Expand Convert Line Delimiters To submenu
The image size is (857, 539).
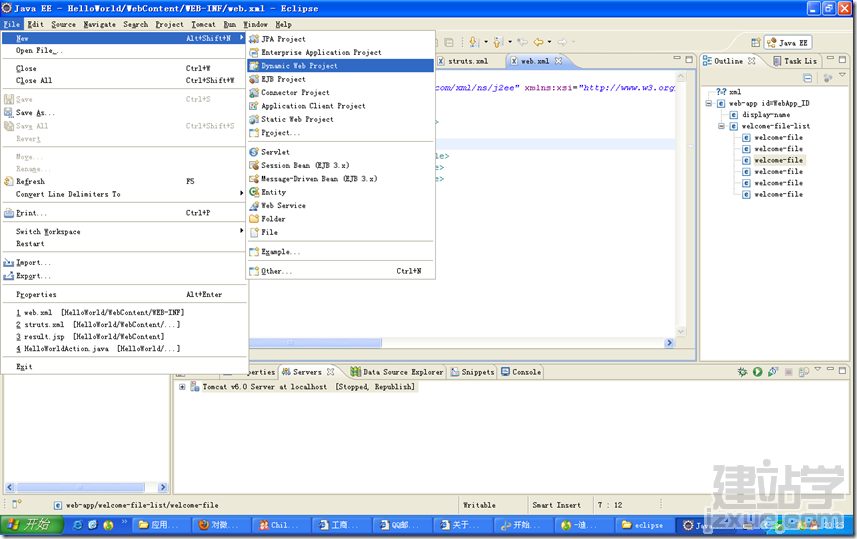[124, 194]
